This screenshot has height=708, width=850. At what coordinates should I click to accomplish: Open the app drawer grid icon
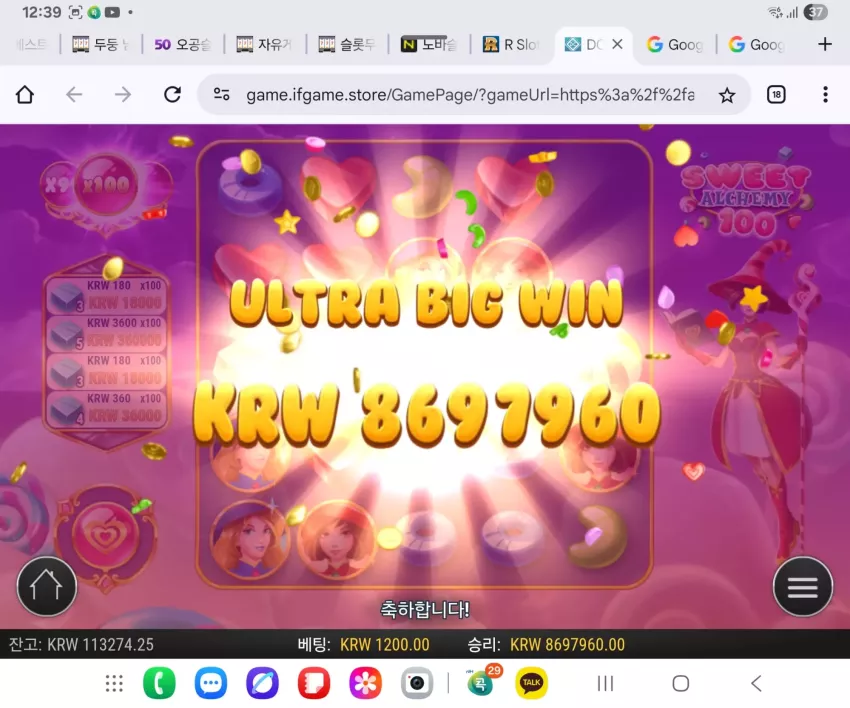coord(114,684)
